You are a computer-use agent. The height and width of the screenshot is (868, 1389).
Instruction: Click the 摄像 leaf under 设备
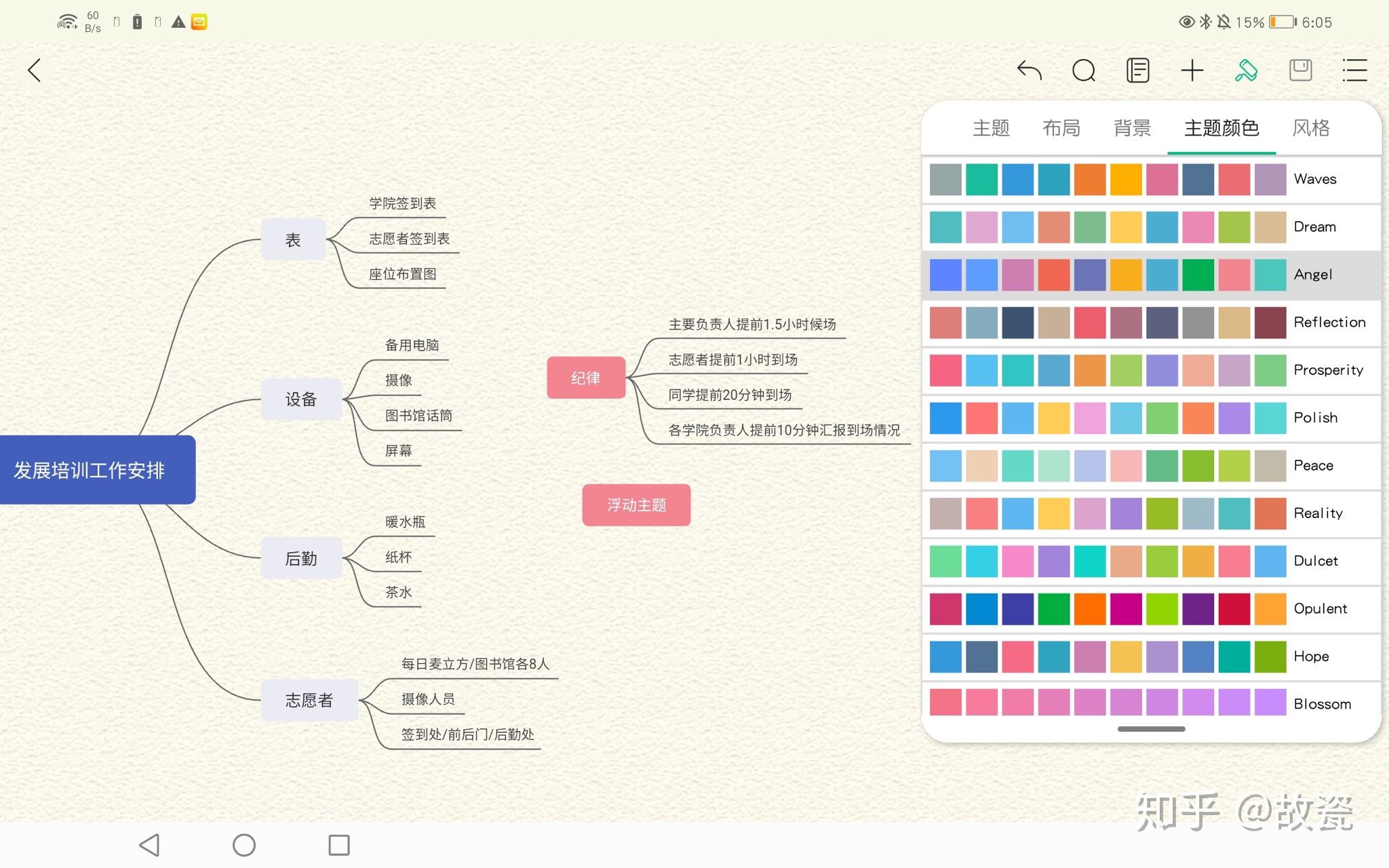[398, 380]
